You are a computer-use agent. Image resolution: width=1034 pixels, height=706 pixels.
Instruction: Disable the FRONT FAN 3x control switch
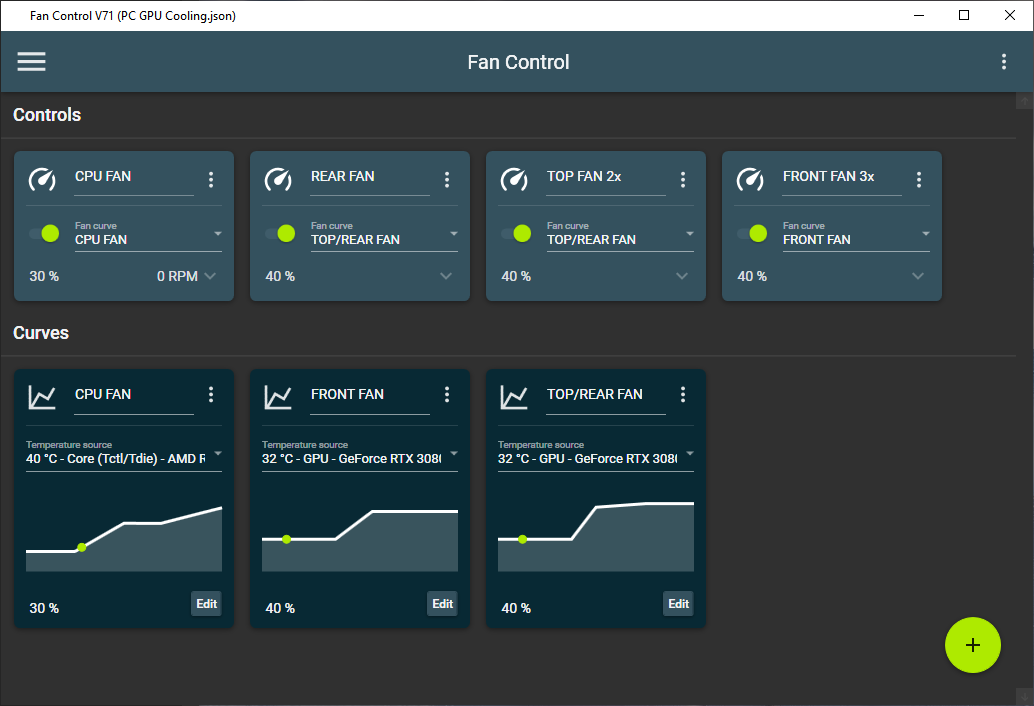752,233
